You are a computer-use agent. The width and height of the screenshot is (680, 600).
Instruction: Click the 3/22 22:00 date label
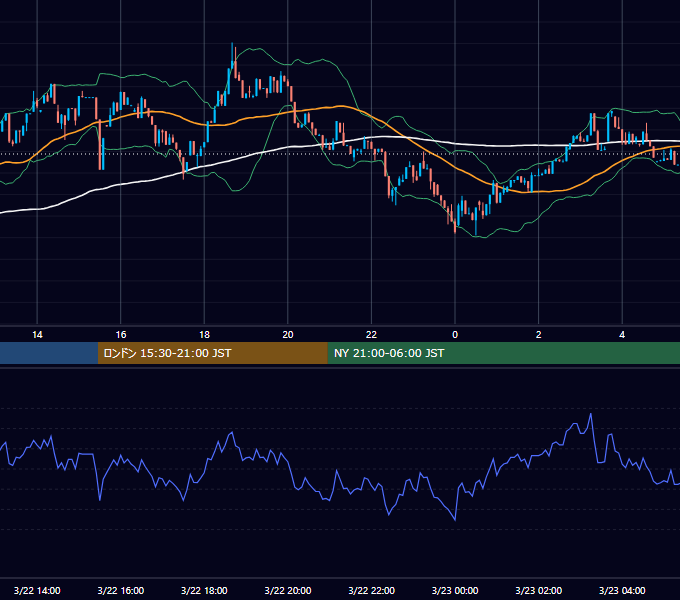tap(371, 590)
